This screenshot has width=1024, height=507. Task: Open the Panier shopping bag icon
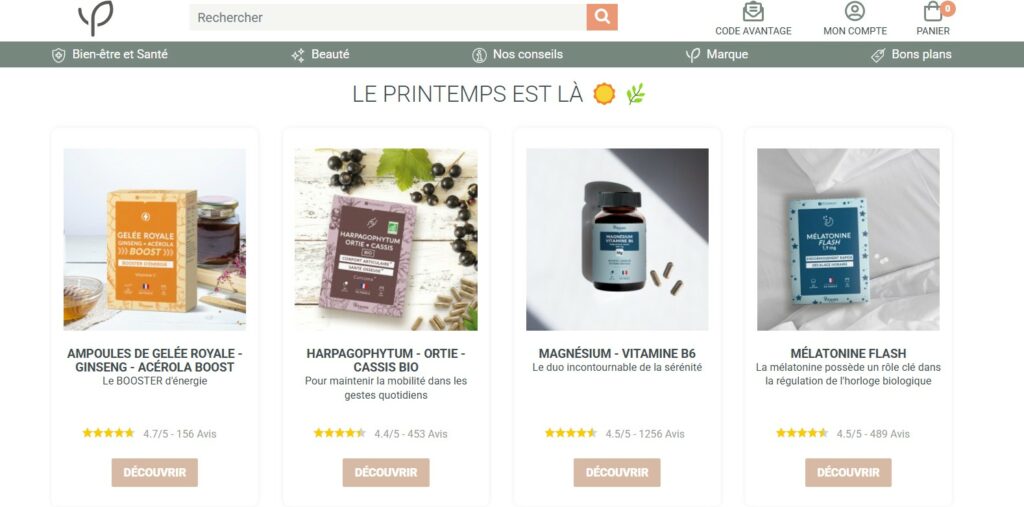coord(933,11)
